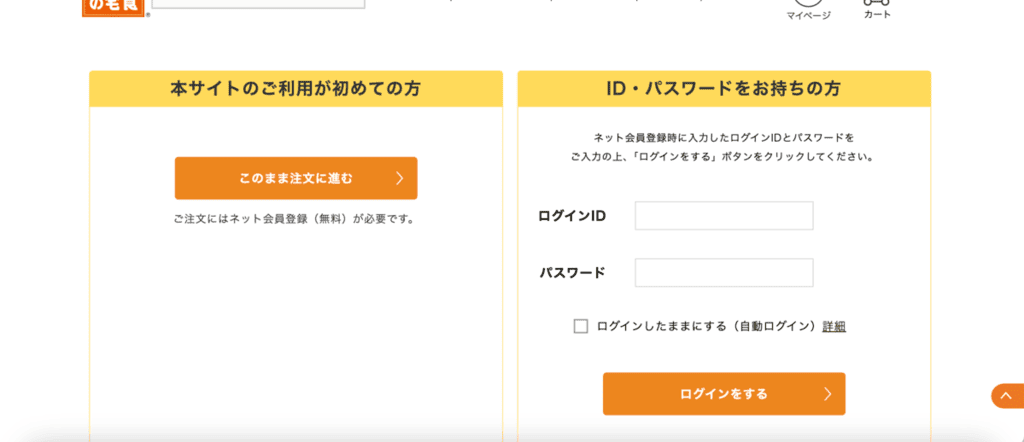Click the search box beside the logo

[x=258, y=4]
